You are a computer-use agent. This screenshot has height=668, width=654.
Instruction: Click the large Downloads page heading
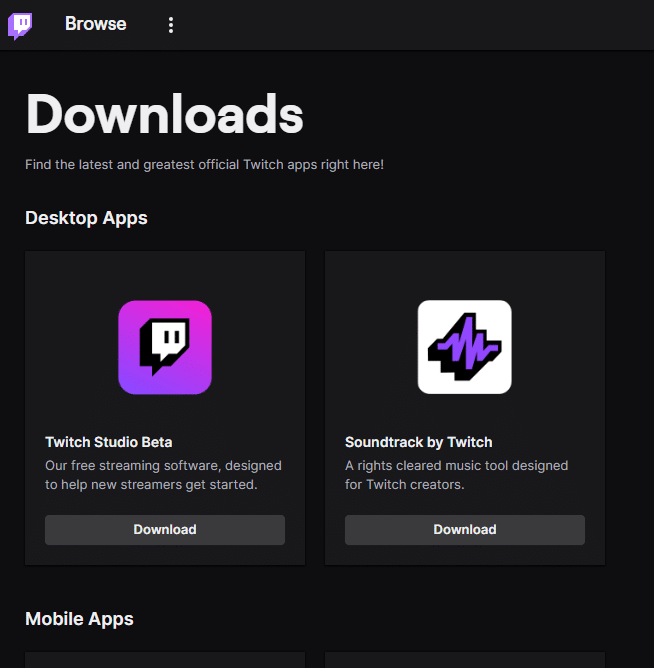pos(164,114)
